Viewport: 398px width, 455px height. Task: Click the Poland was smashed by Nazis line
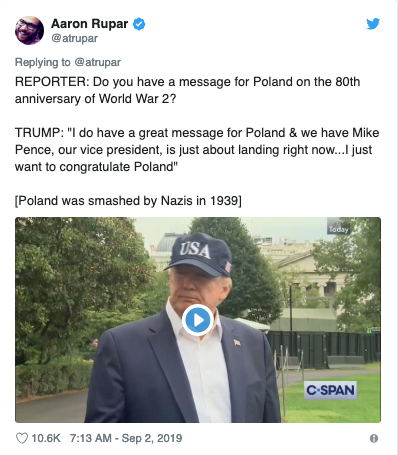coord(128,201)
